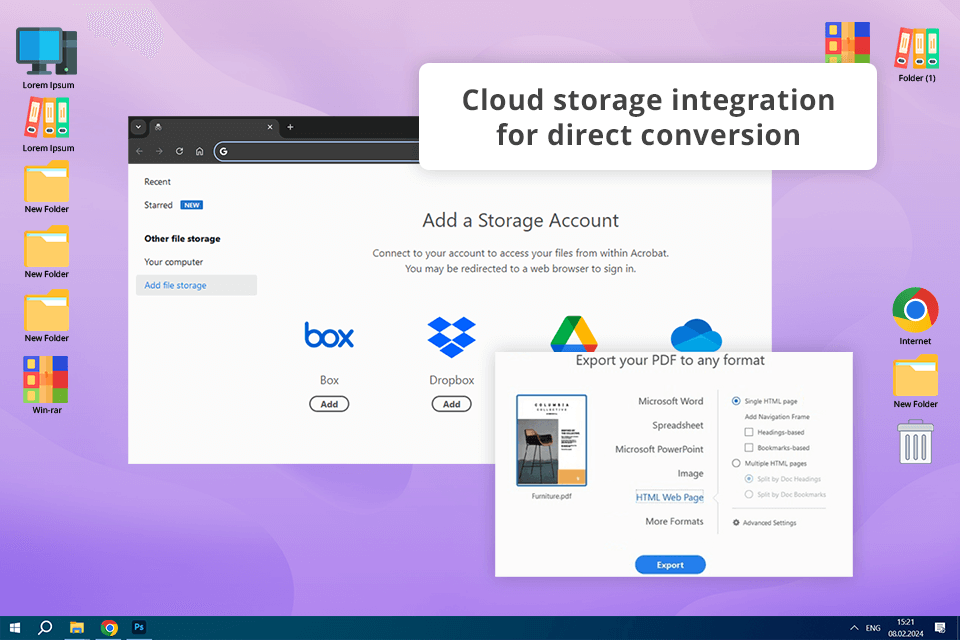Viewport: 960px width, 640px height.
Task: Click the OneDrive cloud logo
Action: [696, 335]
